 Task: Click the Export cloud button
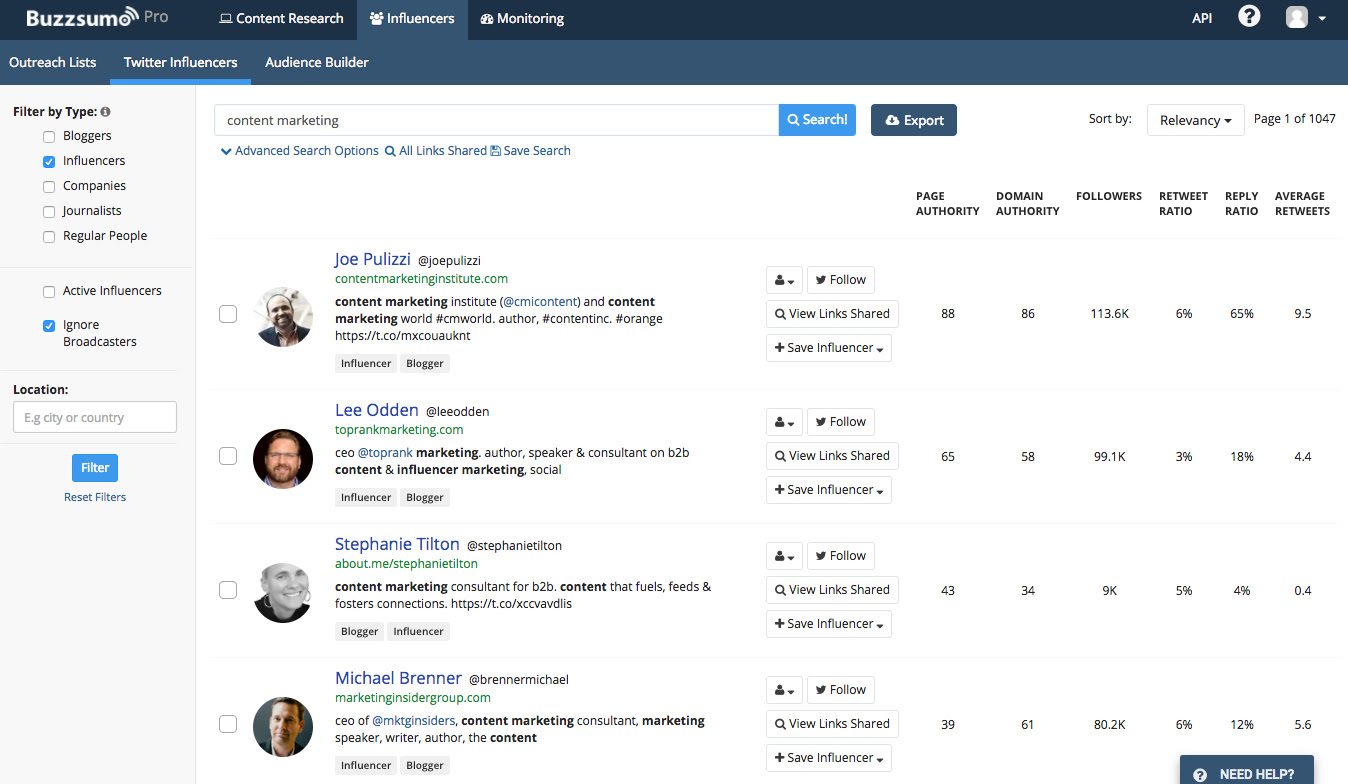click(914, 120)
